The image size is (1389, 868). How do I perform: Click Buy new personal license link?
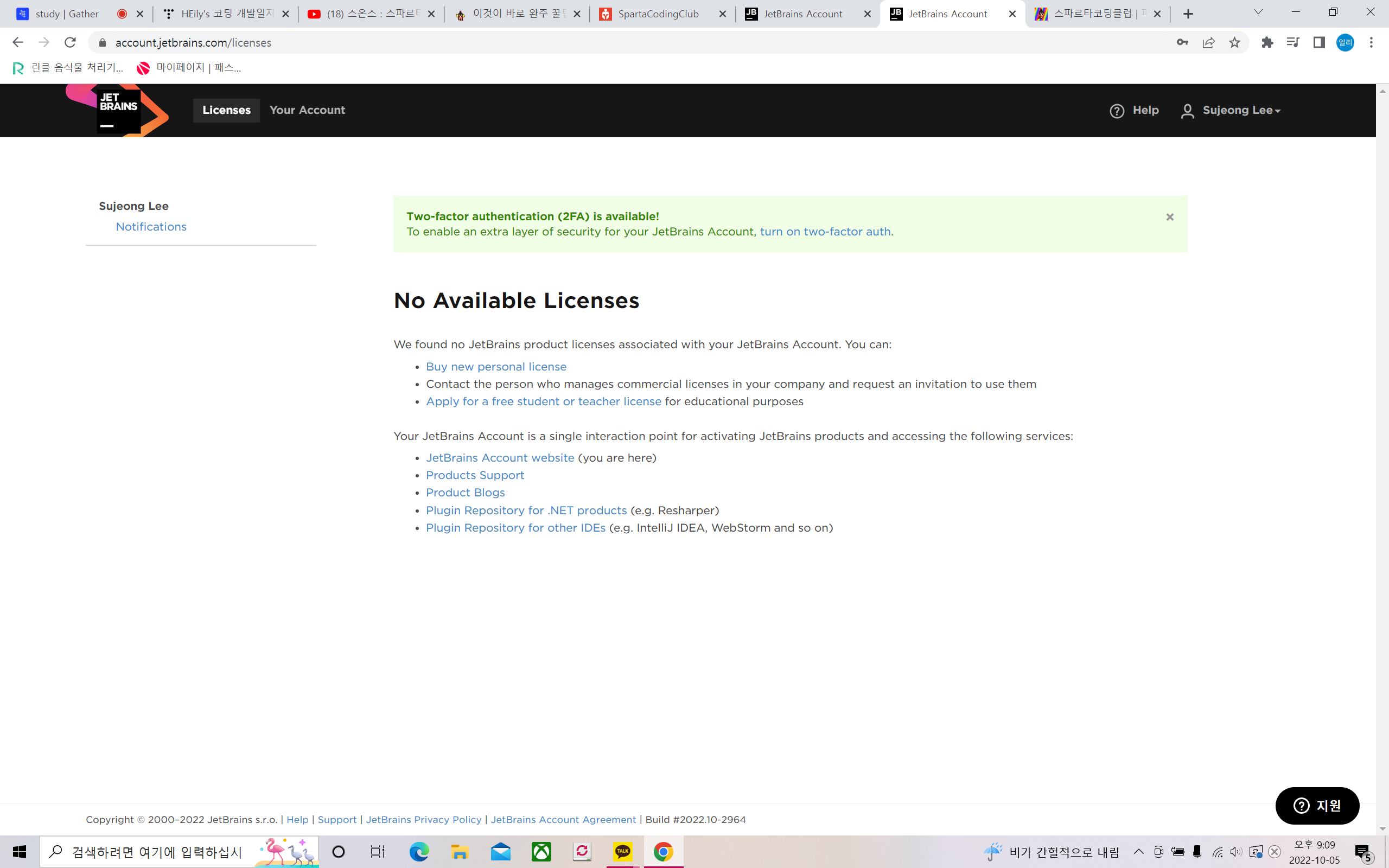click(x=496, y=367)
